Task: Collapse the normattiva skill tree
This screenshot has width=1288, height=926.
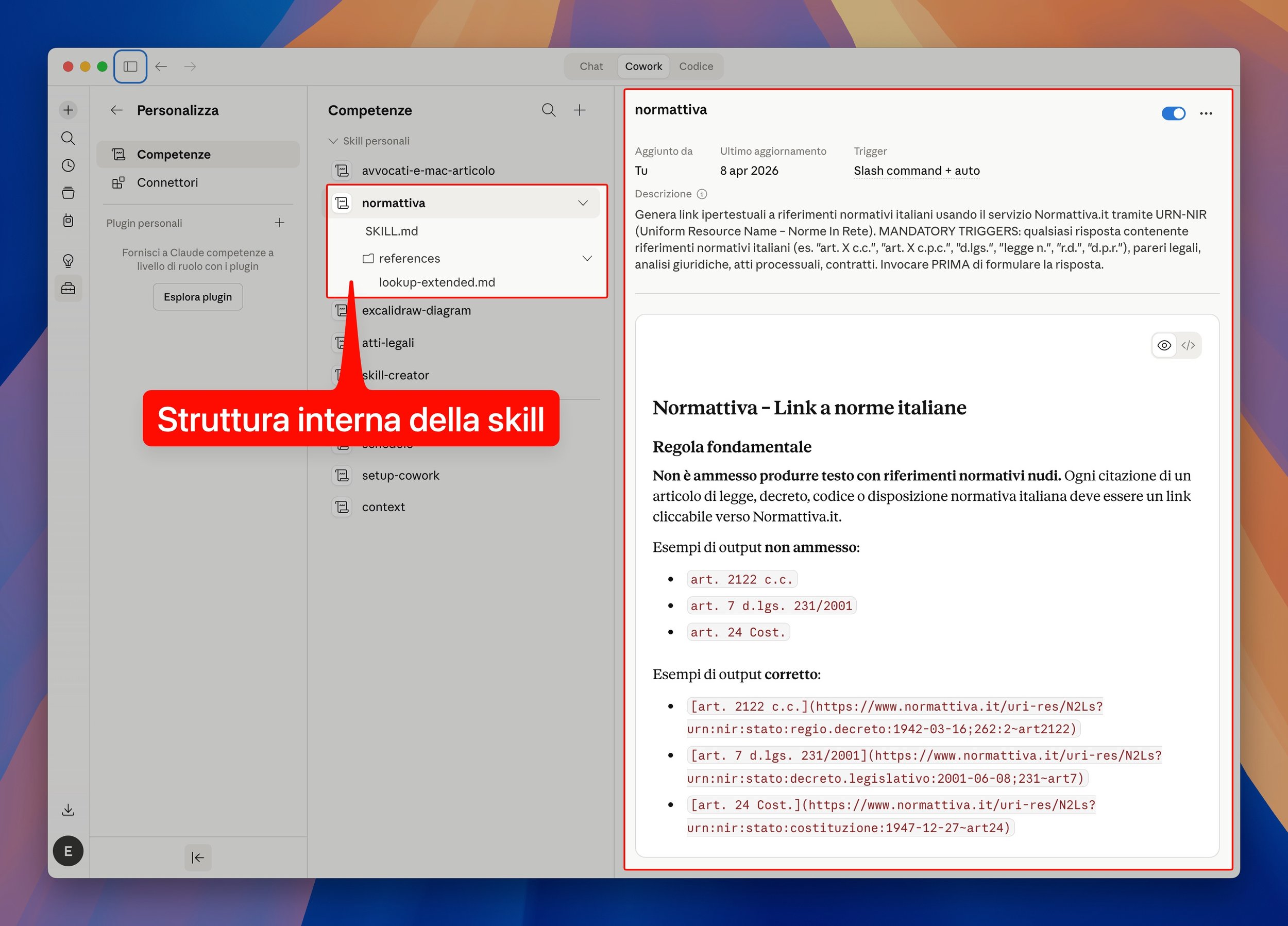Action: pyautogui.click(x=583, y=203)
